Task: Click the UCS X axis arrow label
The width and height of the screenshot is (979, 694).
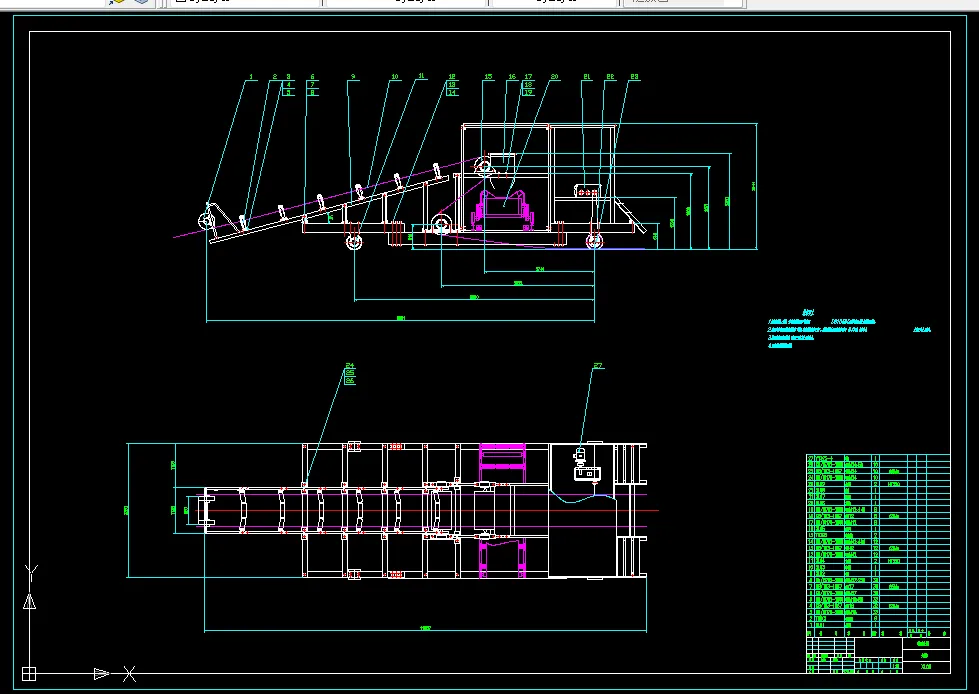Action: click(x=129, y=674)
